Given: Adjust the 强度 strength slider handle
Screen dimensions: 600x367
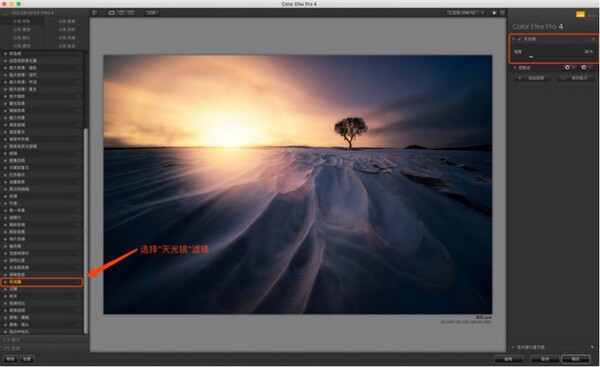Looking at the screenshot, I should [531, 57].
